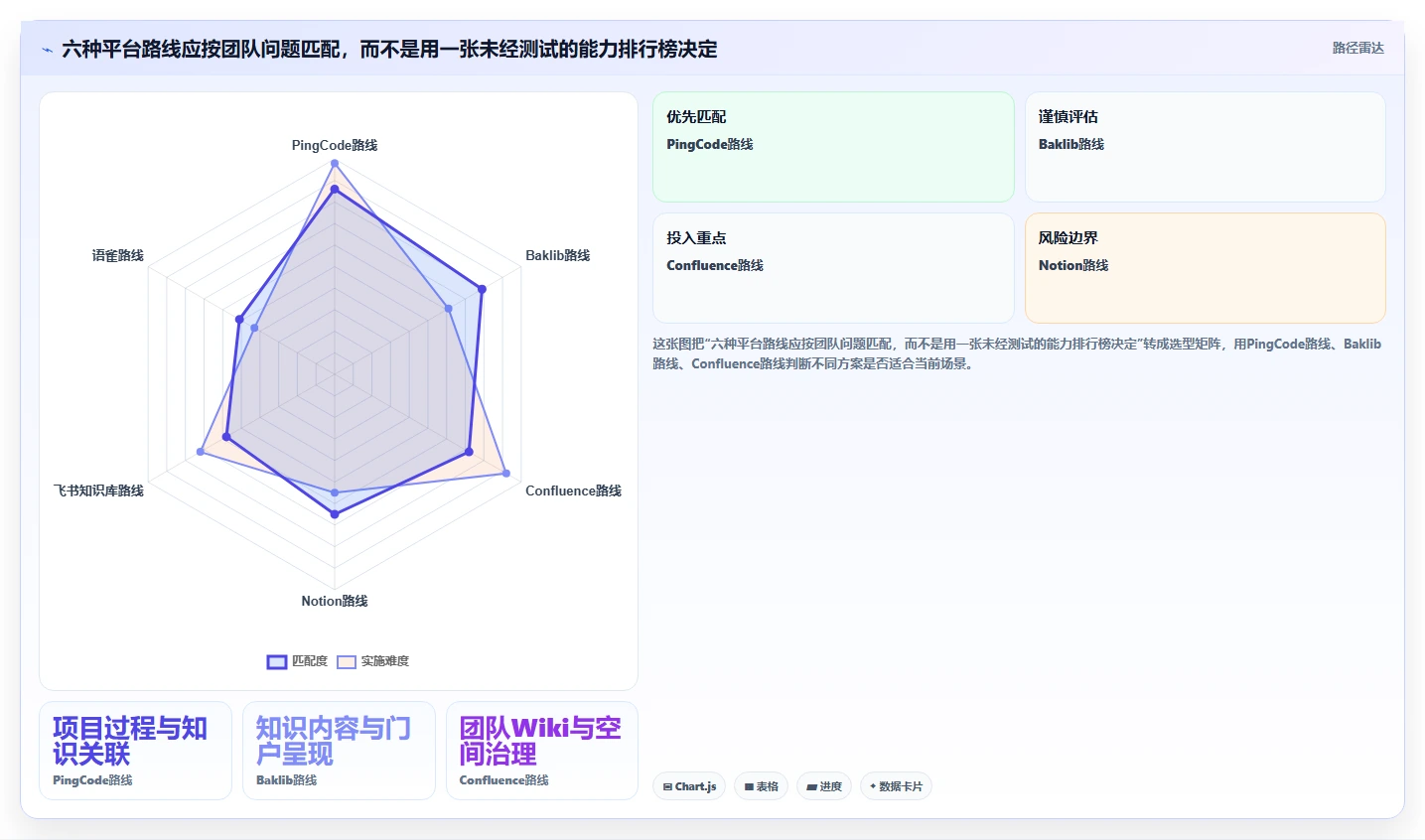Screen dimensions: 1425x840
Task: Click the 实施难度 data point on Confluence axis
Action: click(506, 473)
